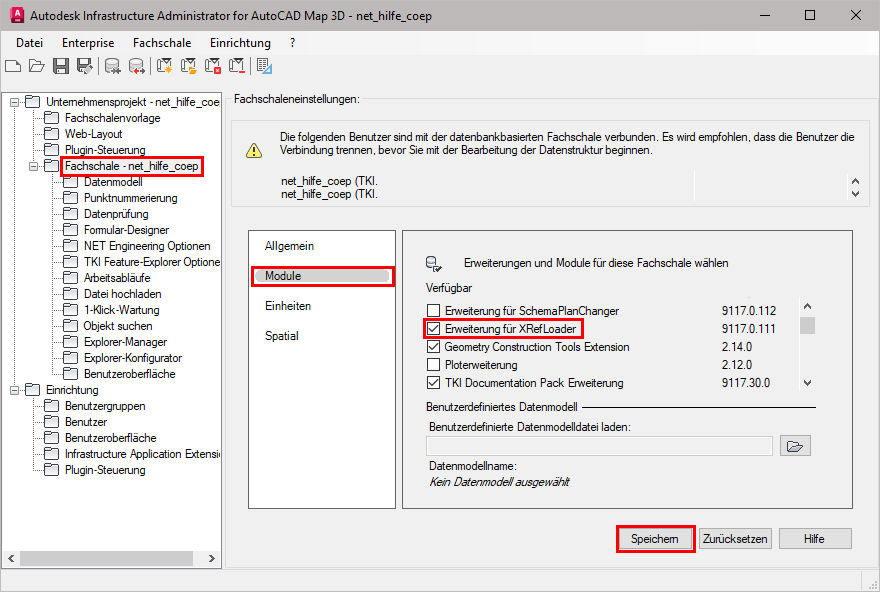Click the Hilfe button

click(815, 539)
